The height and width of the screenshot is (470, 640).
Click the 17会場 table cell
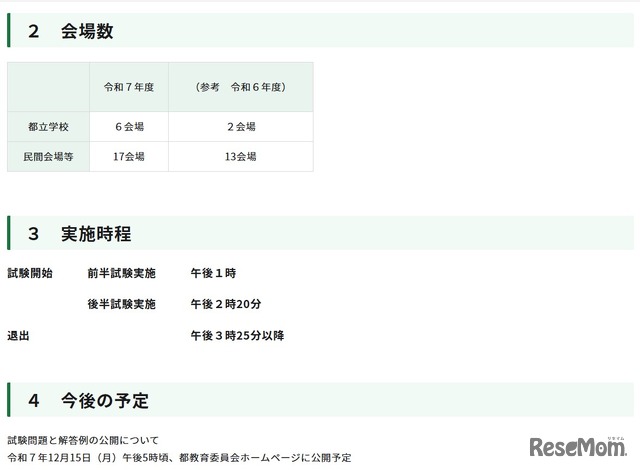(128, 157)
